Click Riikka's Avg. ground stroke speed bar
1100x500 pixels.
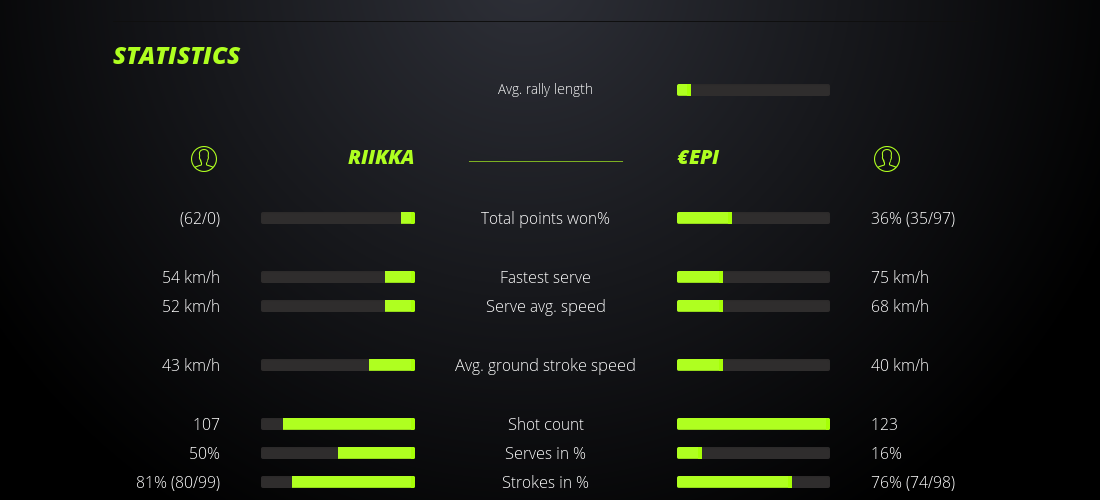tap(338, 365)
